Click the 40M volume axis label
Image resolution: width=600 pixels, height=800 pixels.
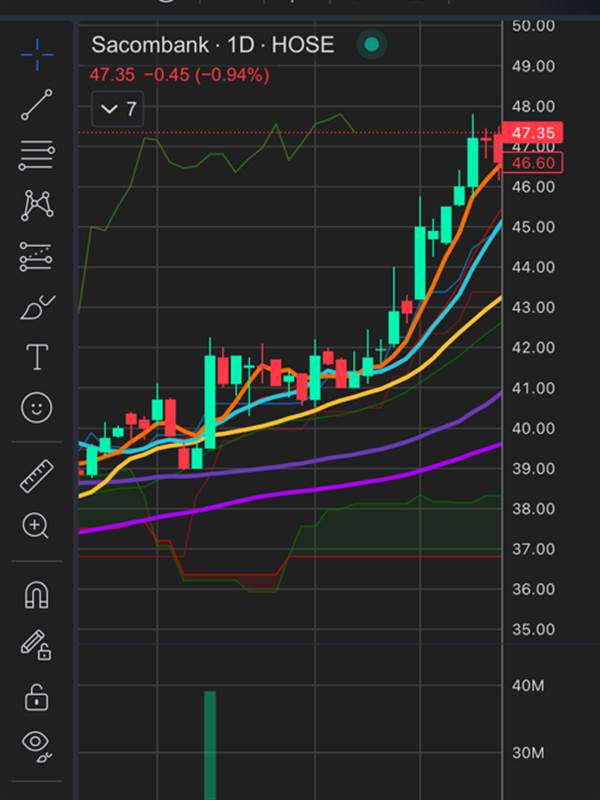[x=528, y=685]
